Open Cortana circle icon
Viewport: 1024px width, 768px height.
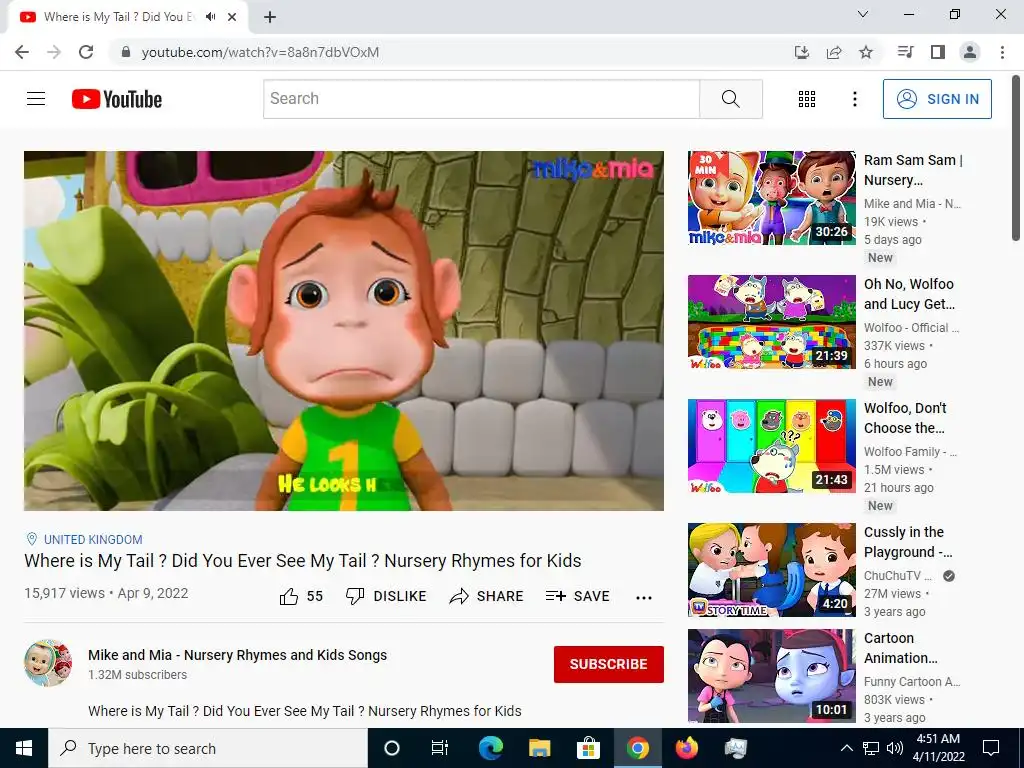pyautogui.click(x=392, y=748)
